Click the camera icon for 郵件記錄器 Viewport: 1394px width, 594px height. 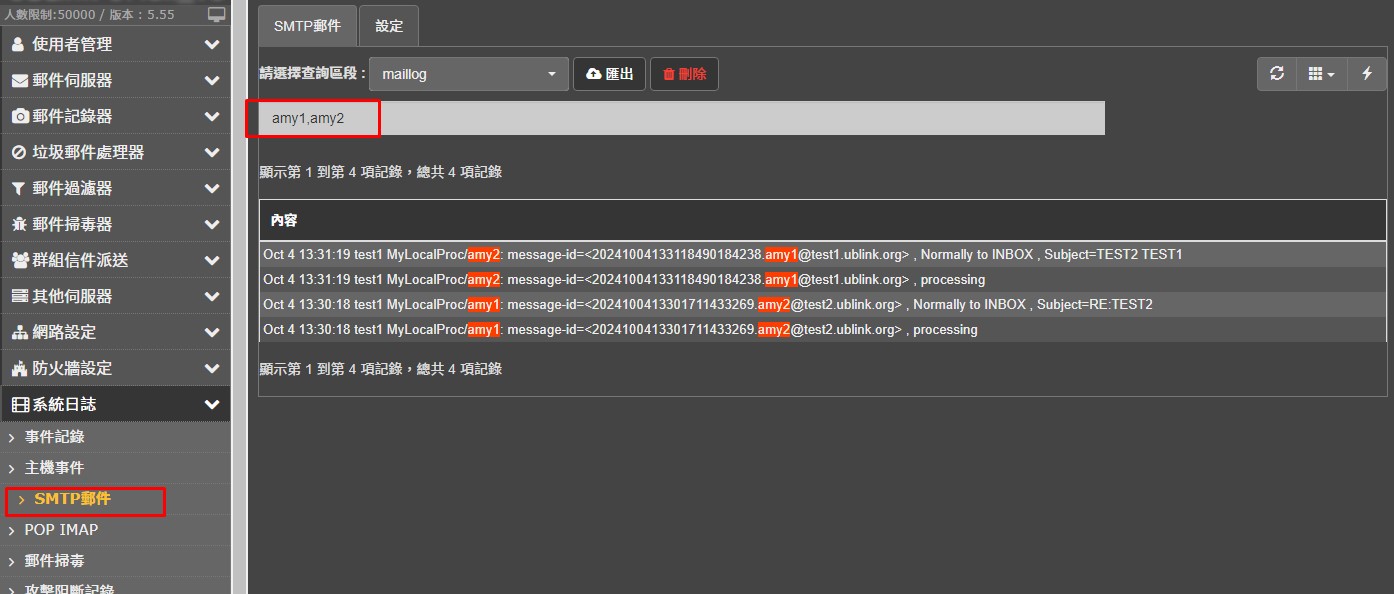(20, 116)
